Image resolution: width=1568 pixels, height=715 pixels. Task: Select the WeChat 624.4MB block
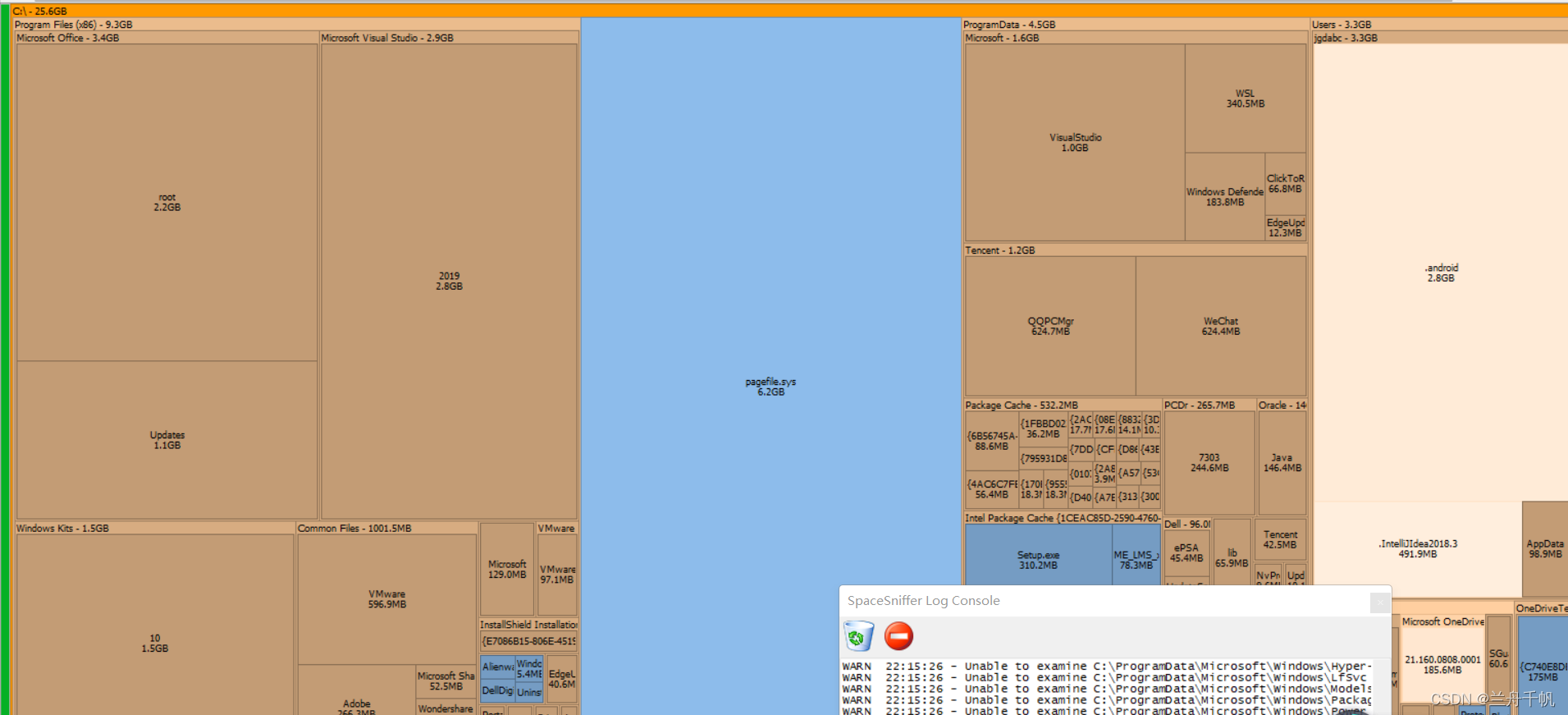[1221, 326]
